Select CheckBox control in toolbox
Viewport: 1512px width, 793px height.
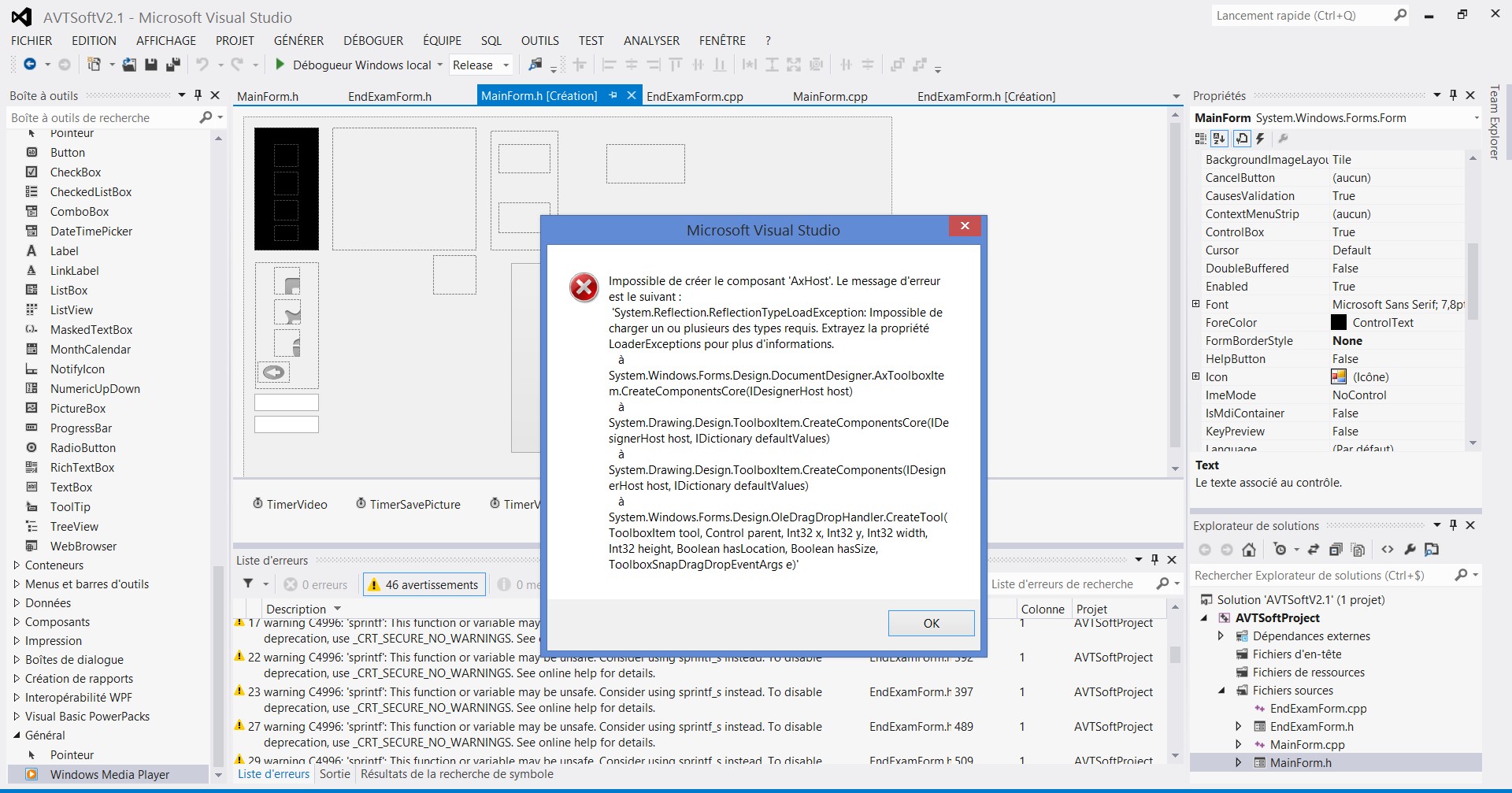tap(76, 172)
